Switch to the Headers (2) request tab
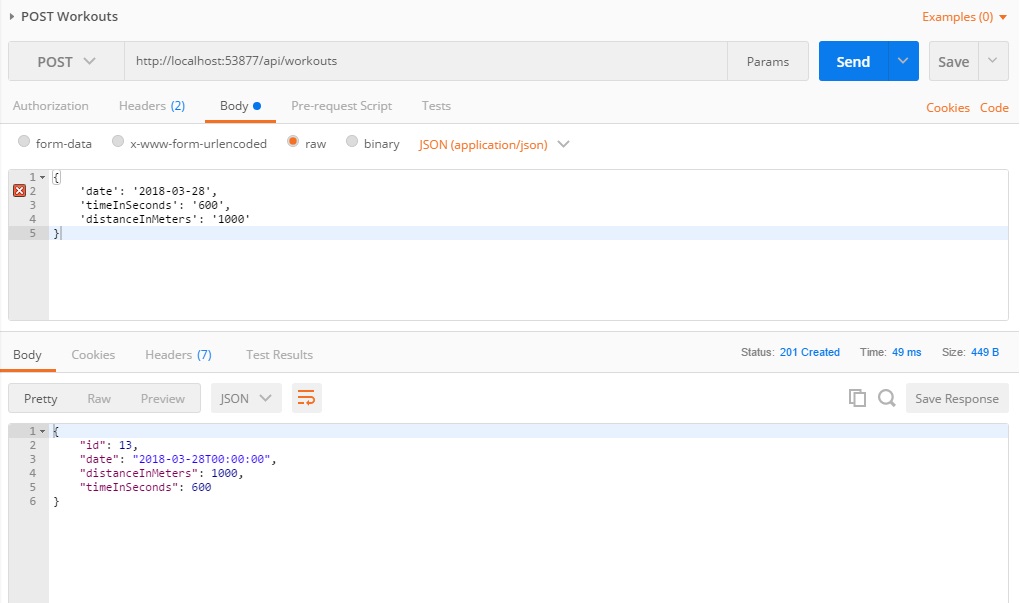 pyautogui.click(x=151, y=106)
